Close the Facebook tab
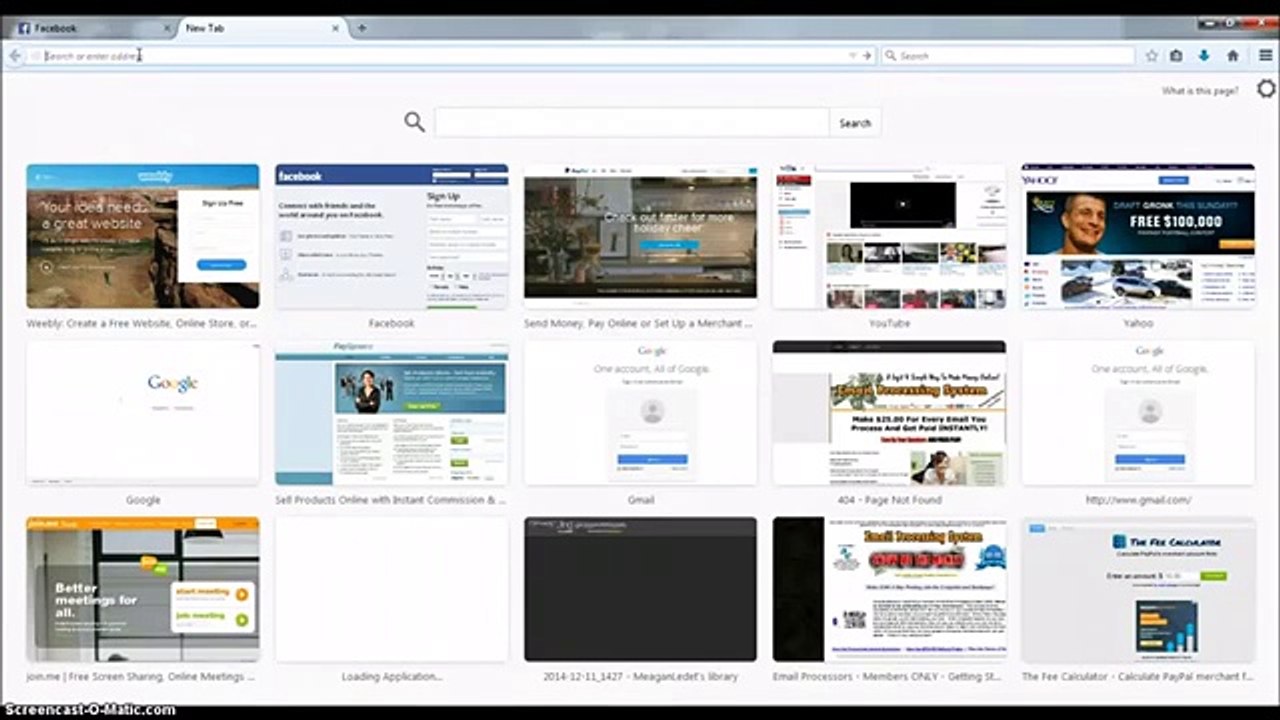This screenshot has width=1280, height=720. [167, 28]
